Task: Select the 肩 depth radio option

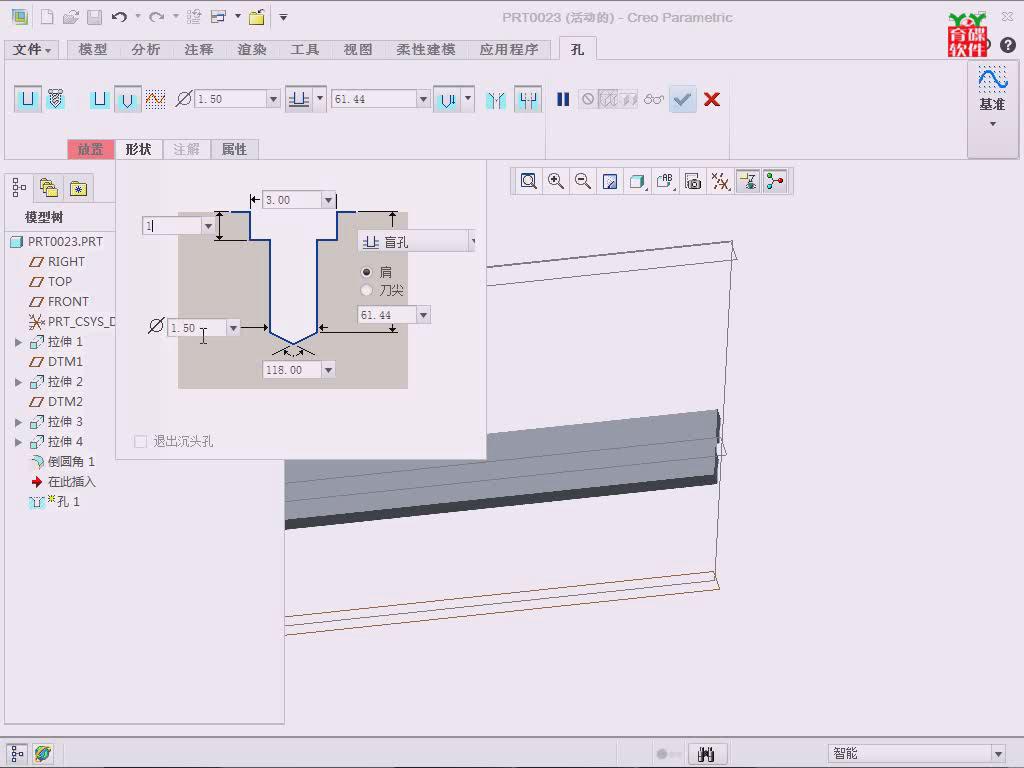Action: coord(366,272)
